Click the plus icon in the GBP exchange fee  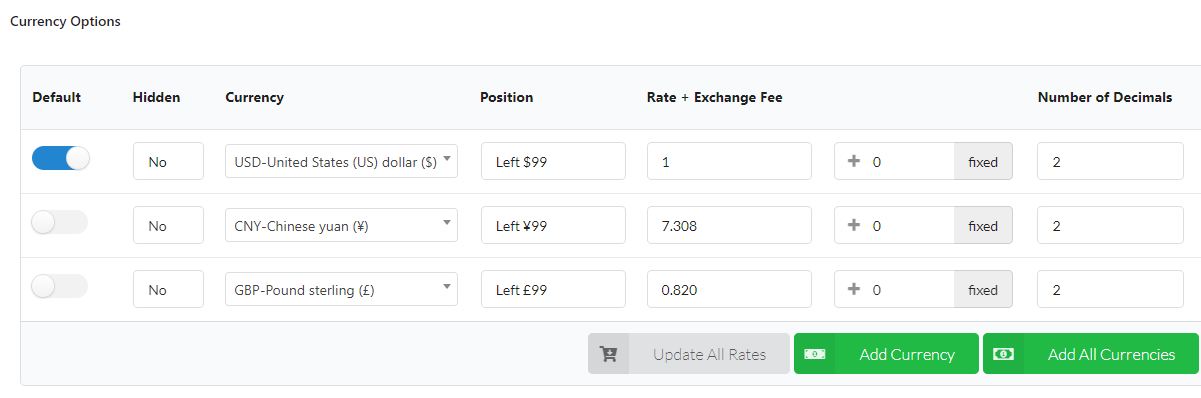pos(854,290)
